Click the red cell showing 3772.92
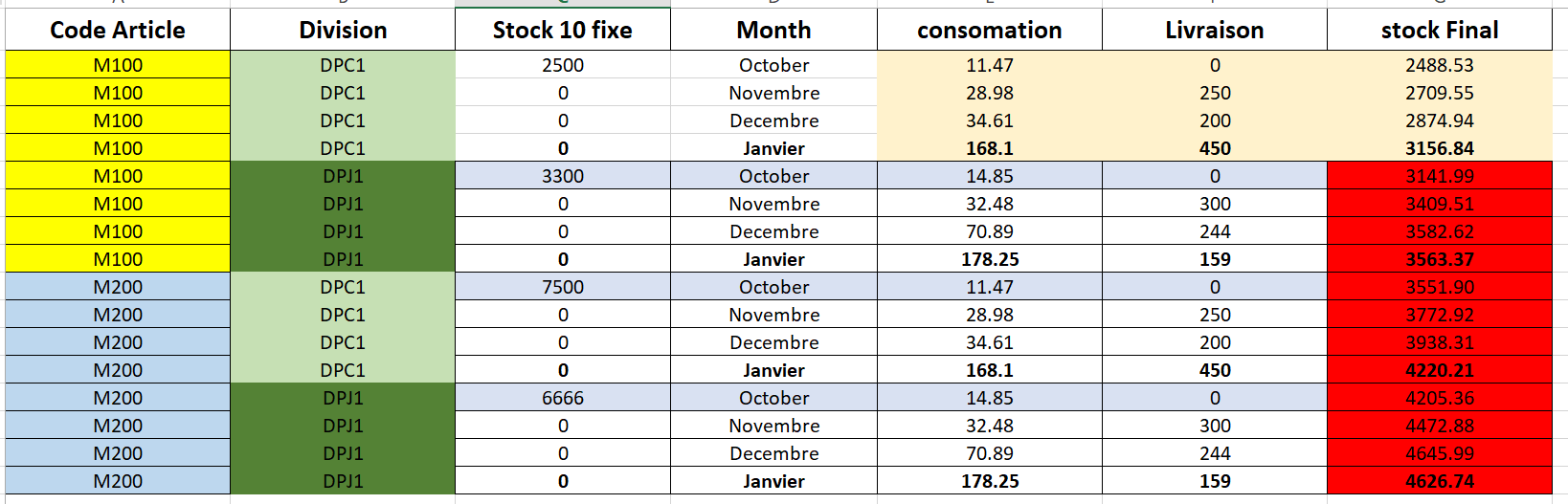 [x=1439, y=315]
